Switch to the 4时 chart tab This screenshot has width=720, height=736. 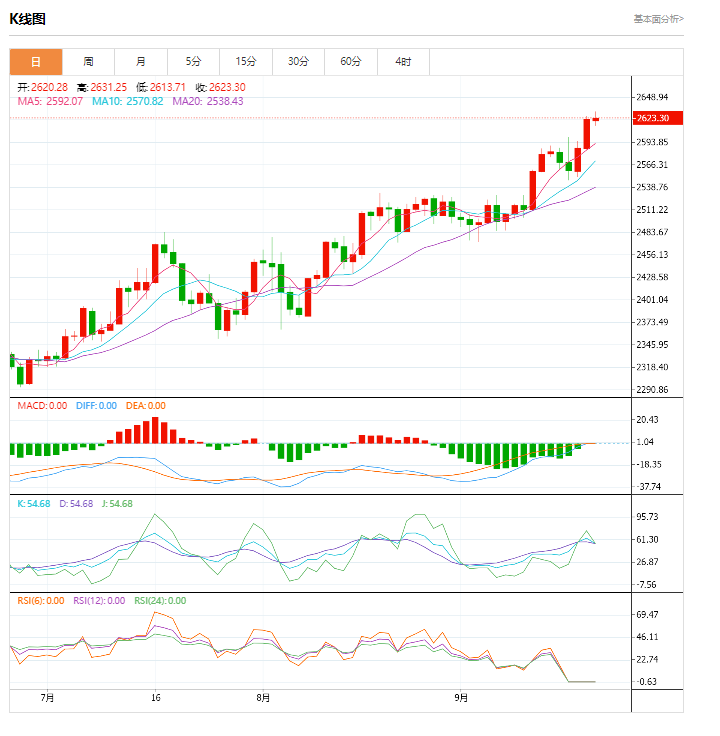point(403,62)
